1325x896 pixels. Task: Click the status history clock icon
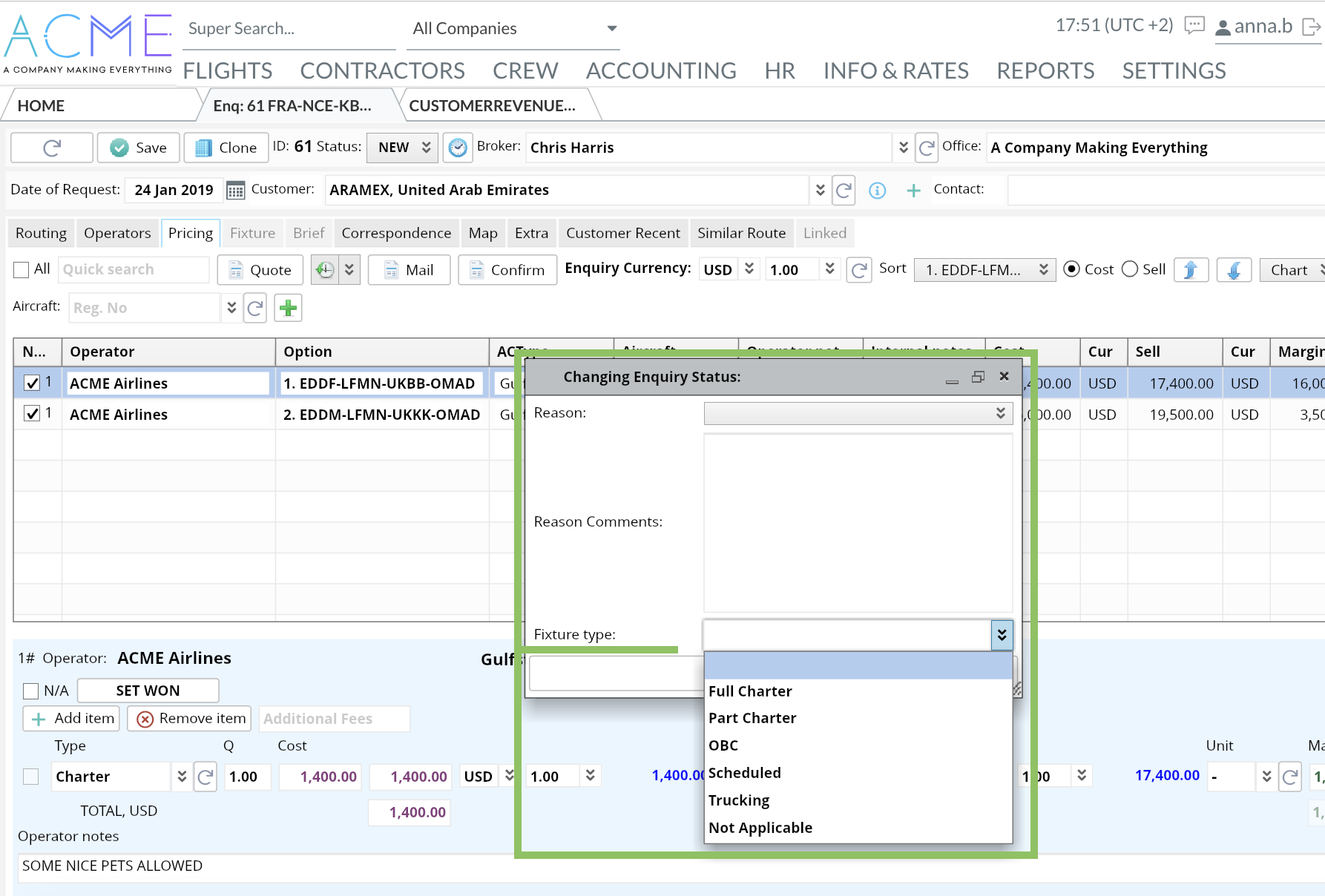(458, 148)
